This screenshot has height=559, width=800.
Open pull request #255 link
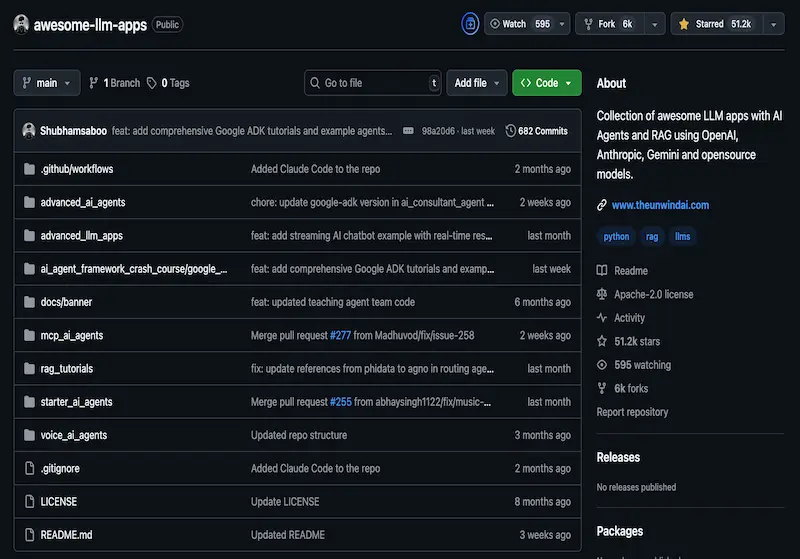point(341,402)
